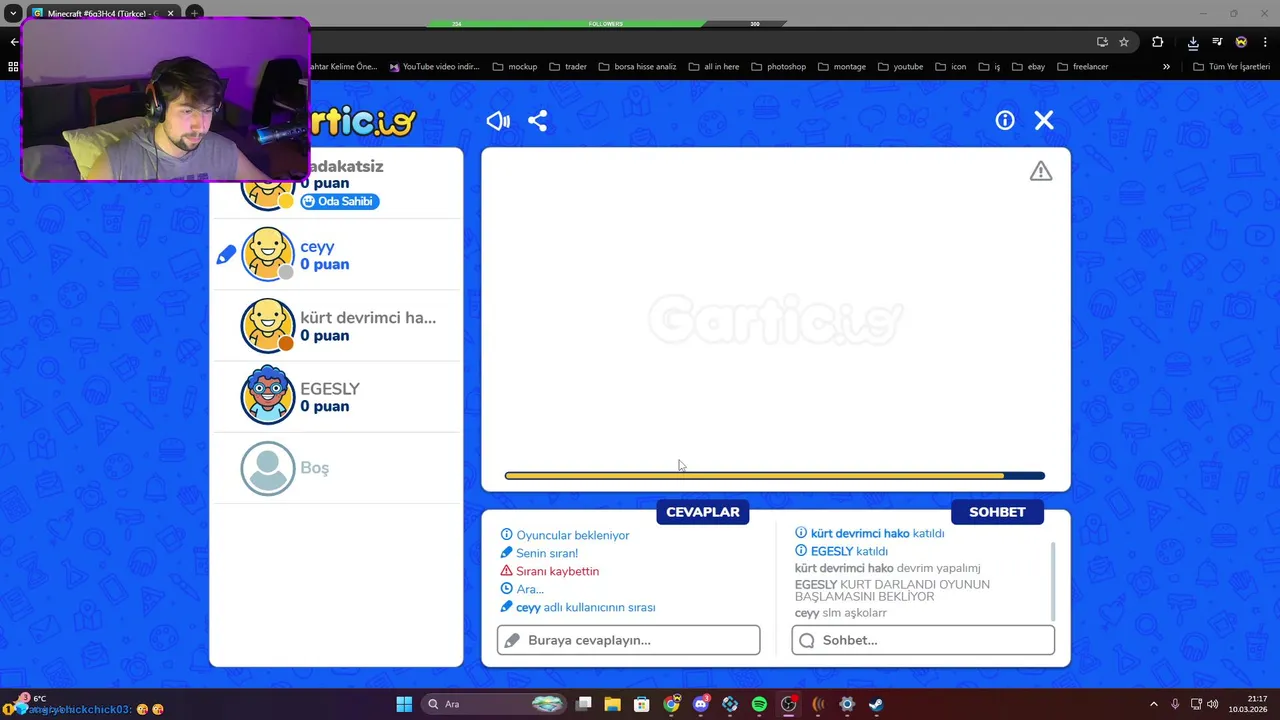Open the tab search dropdown arrow
The height and width of the screenshot is (720, 1280).
(x=12, y=13)
